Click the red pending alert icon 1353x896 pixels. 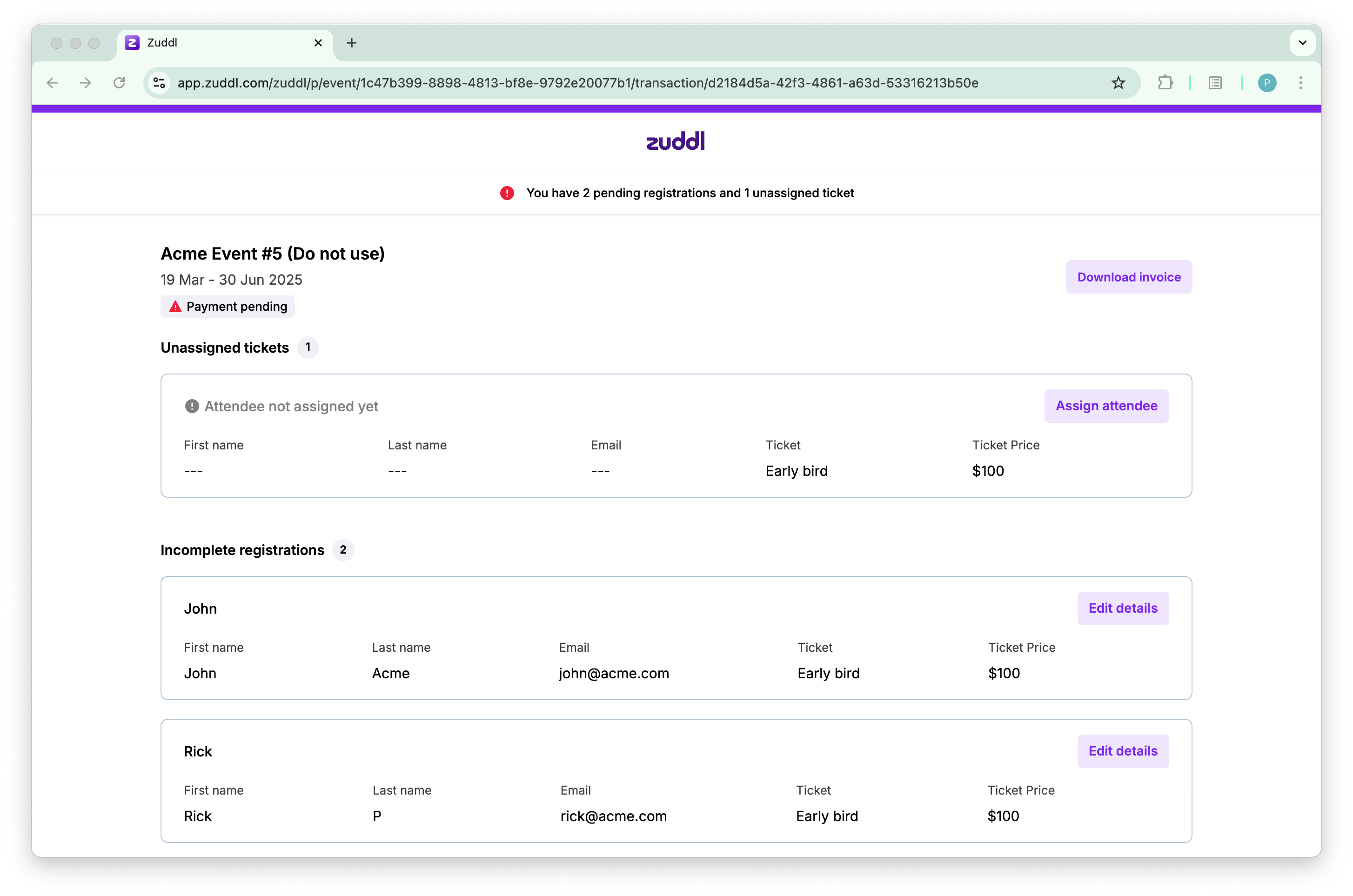507,193
